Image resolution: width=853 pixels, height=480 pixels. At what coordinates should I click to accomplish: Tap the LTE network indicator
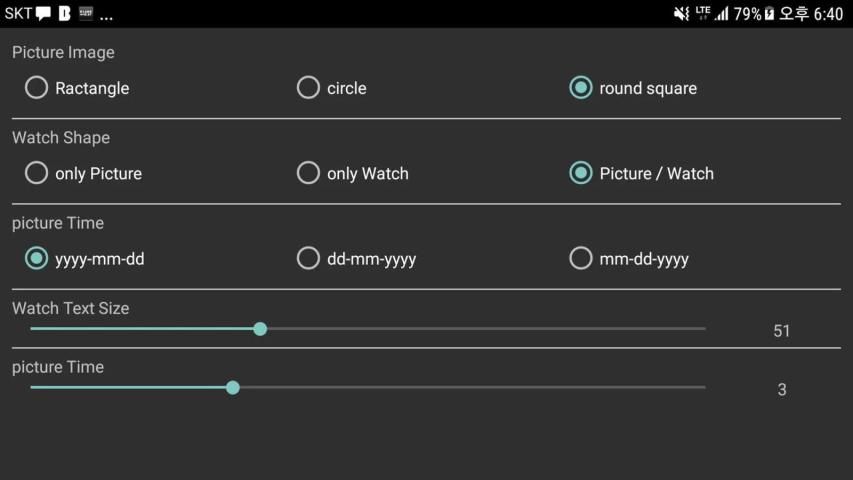pyautogui.click(x=703, y=13)
